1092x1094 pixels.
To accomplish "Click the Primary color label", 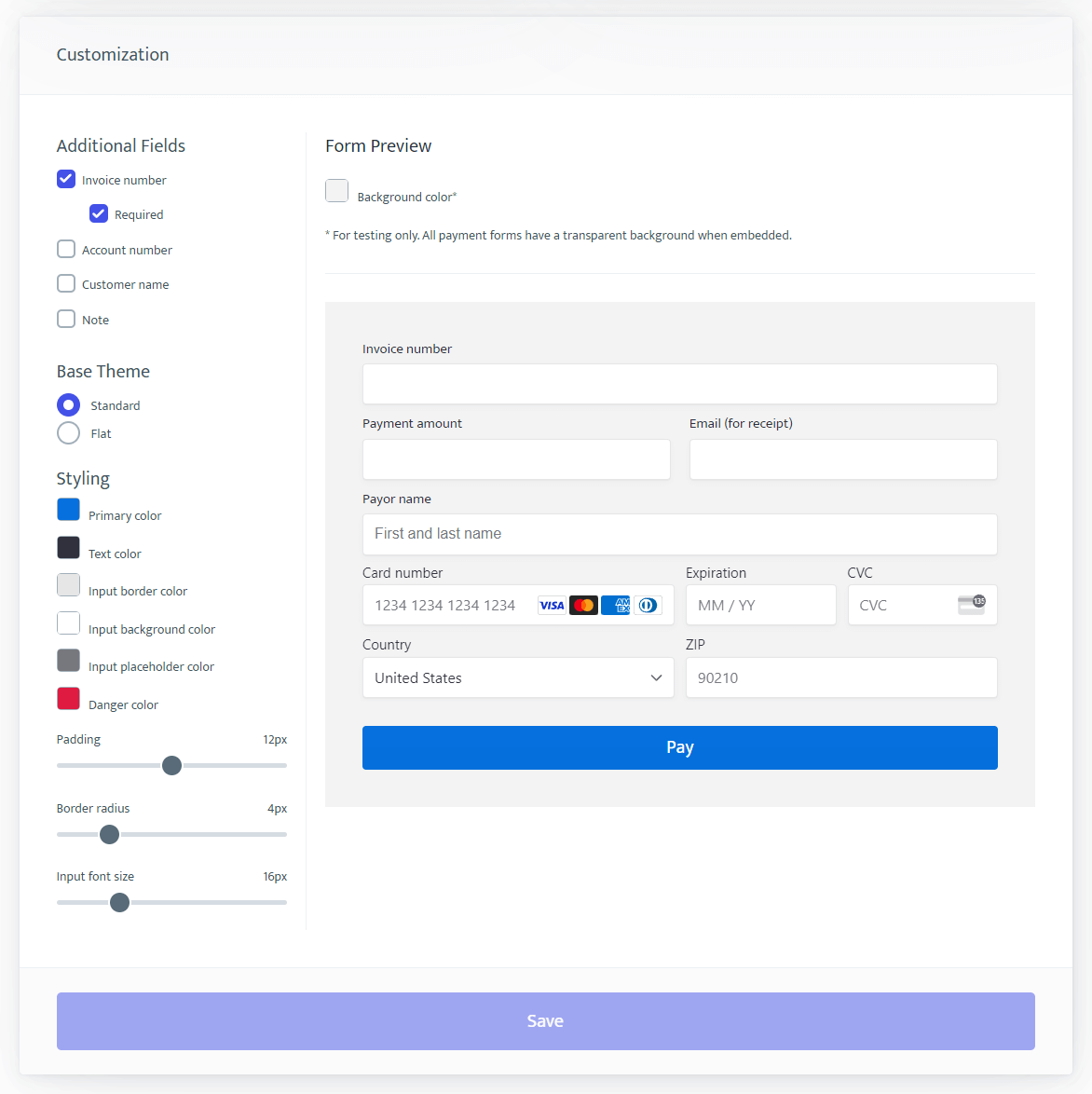I will [x=125, y=515].
